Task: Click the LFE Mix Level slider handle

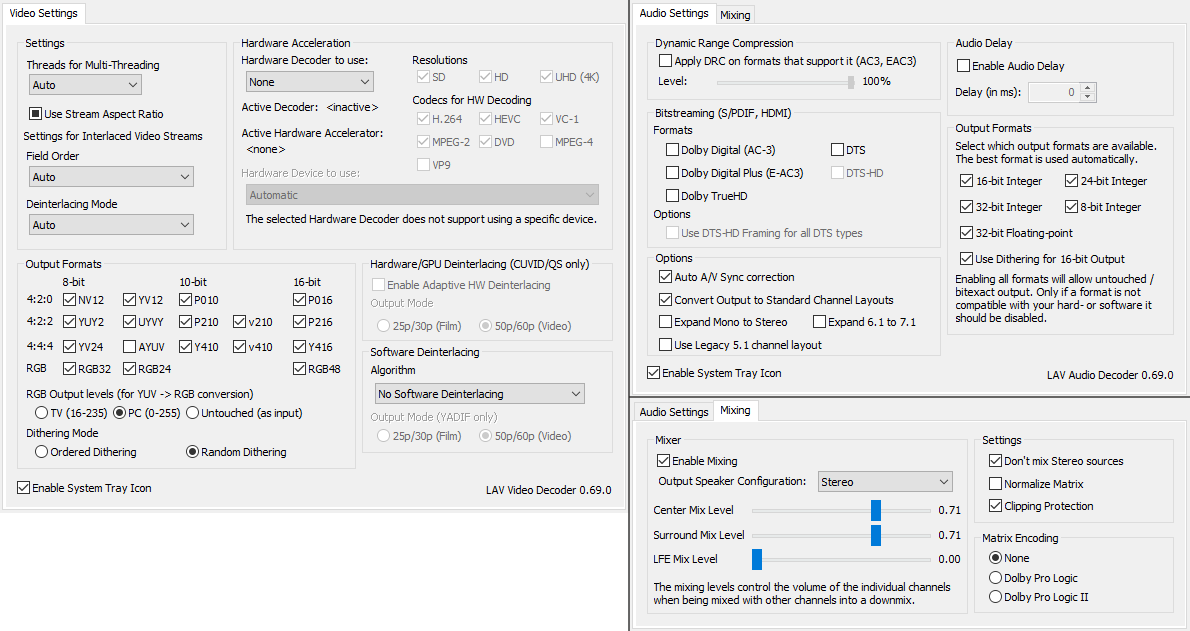Action: click(757, 559)
